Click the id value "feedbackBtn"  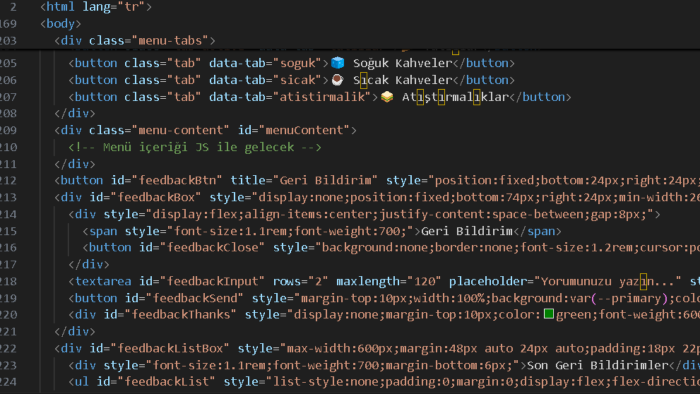[x=177, y=180]
